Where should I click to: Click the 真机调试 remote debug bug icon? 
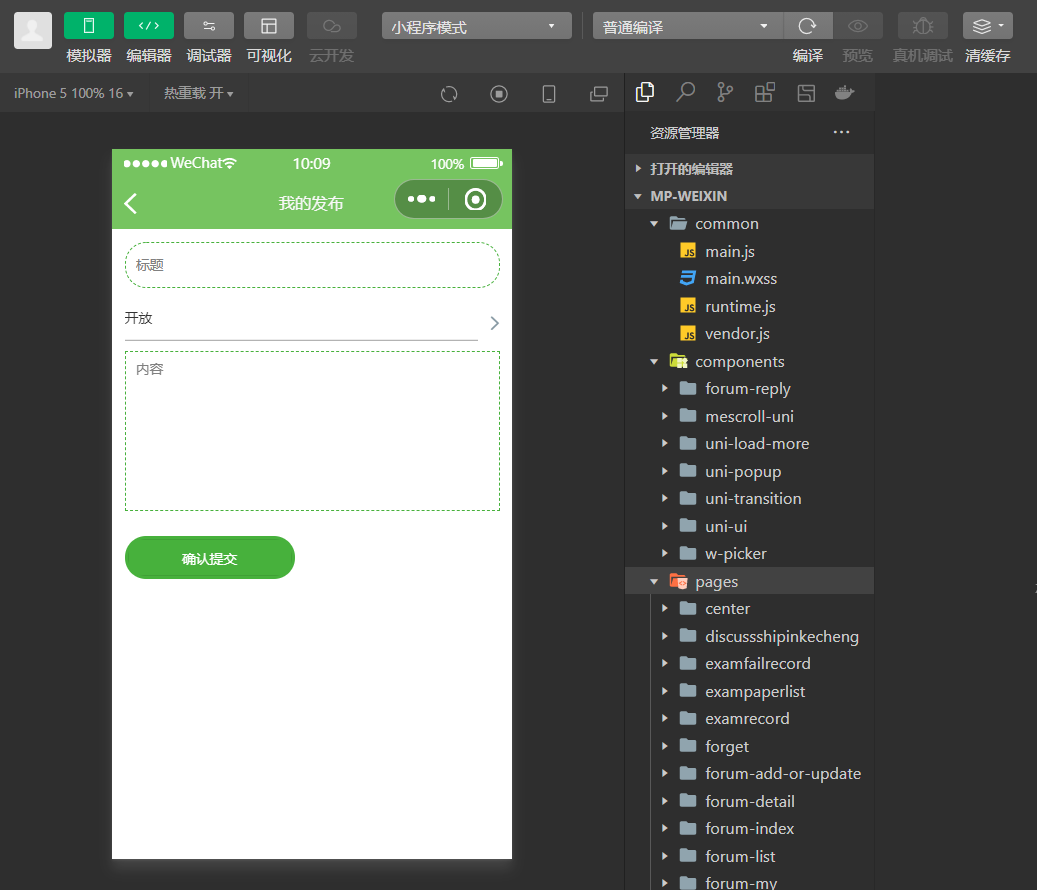923,26
